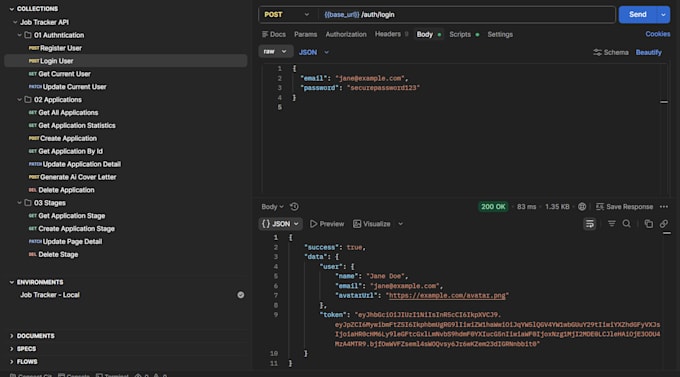This screenshot has height=377, width=680.
Task: Follow the example.com/avatar.png link in response
Action: pos(447,295)
